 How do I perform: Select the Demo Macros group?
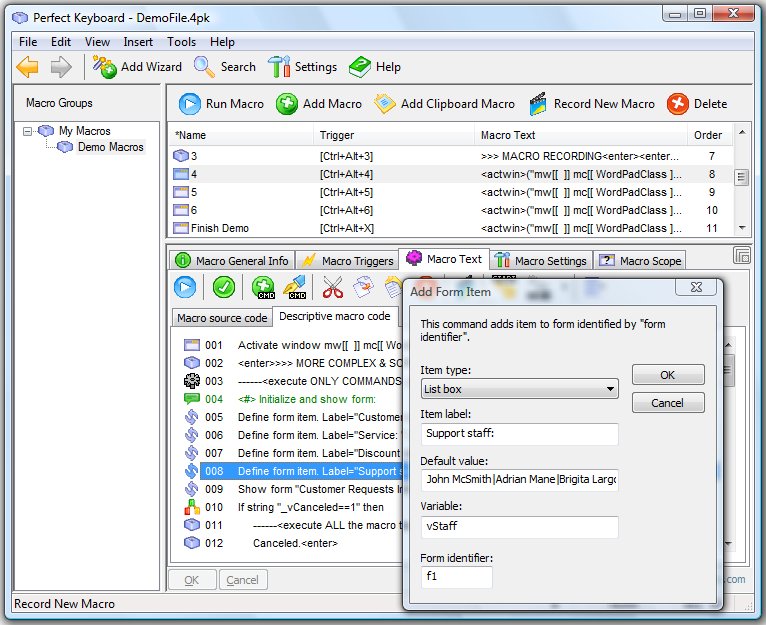[x=110, y=147]
